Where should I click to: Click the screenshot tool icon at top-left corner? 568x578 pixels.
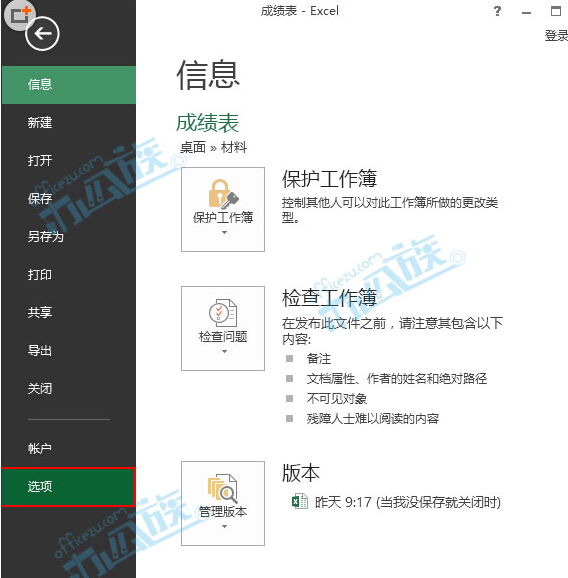19,15
